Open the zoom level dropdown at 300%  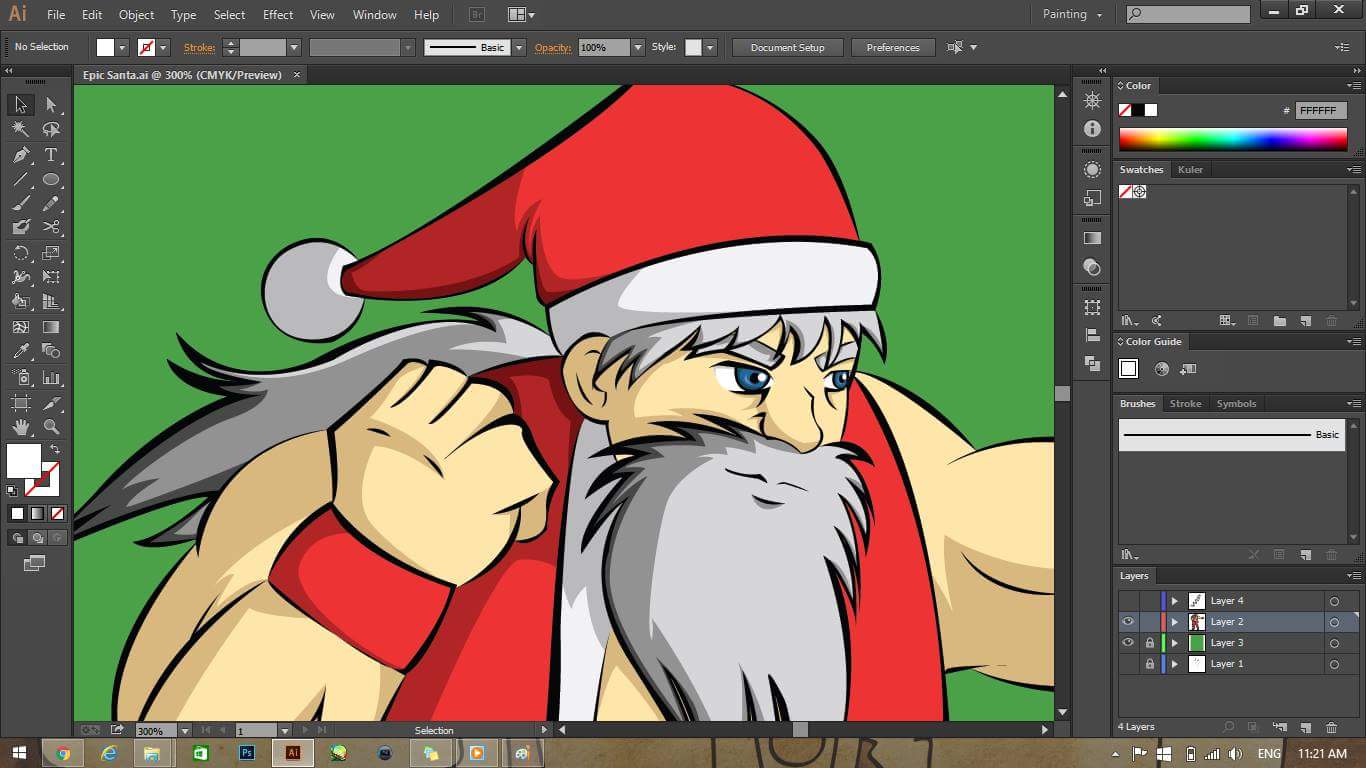pyautogui.click(x=184, y=730)
